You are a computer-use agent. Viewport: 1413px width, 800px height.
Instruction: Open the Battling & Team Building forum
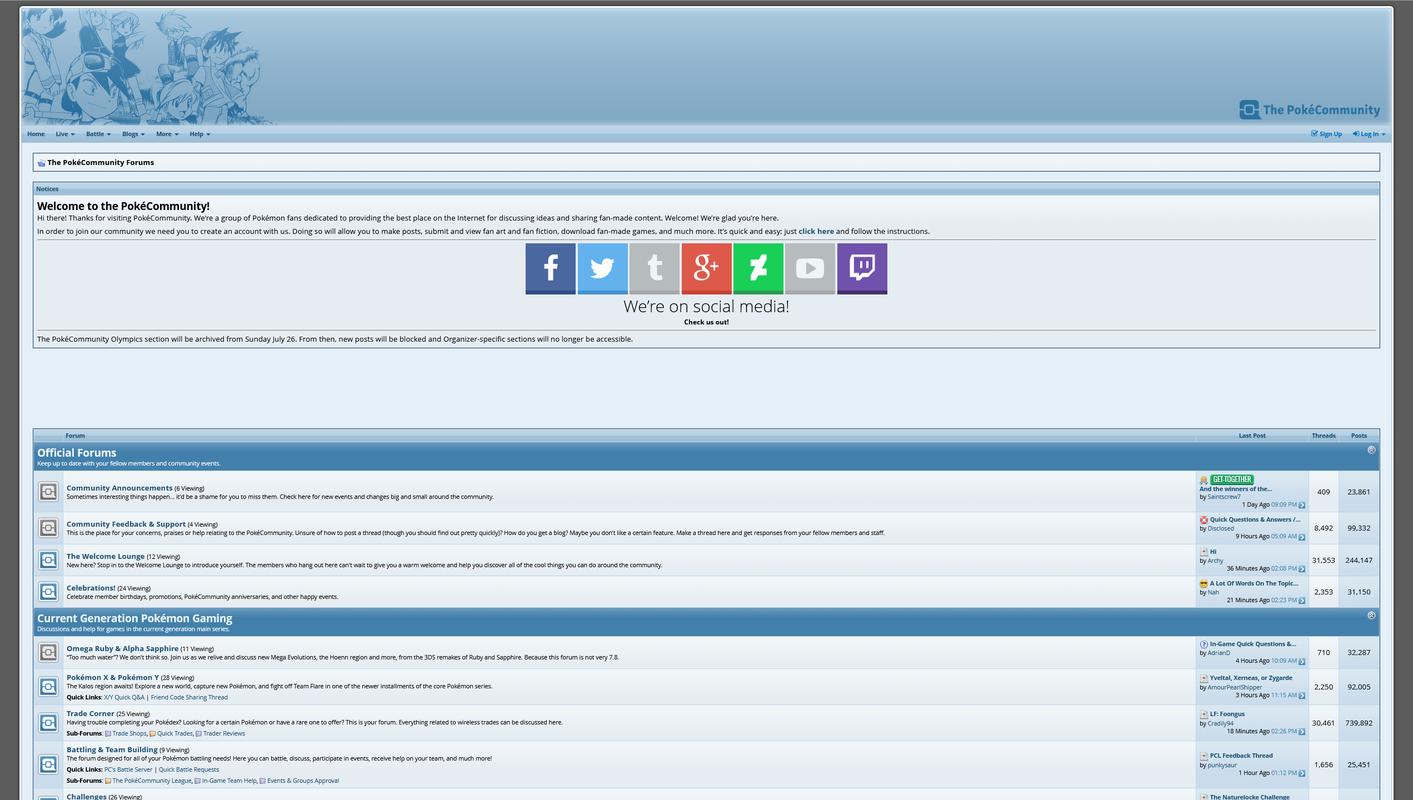[112, 749]
